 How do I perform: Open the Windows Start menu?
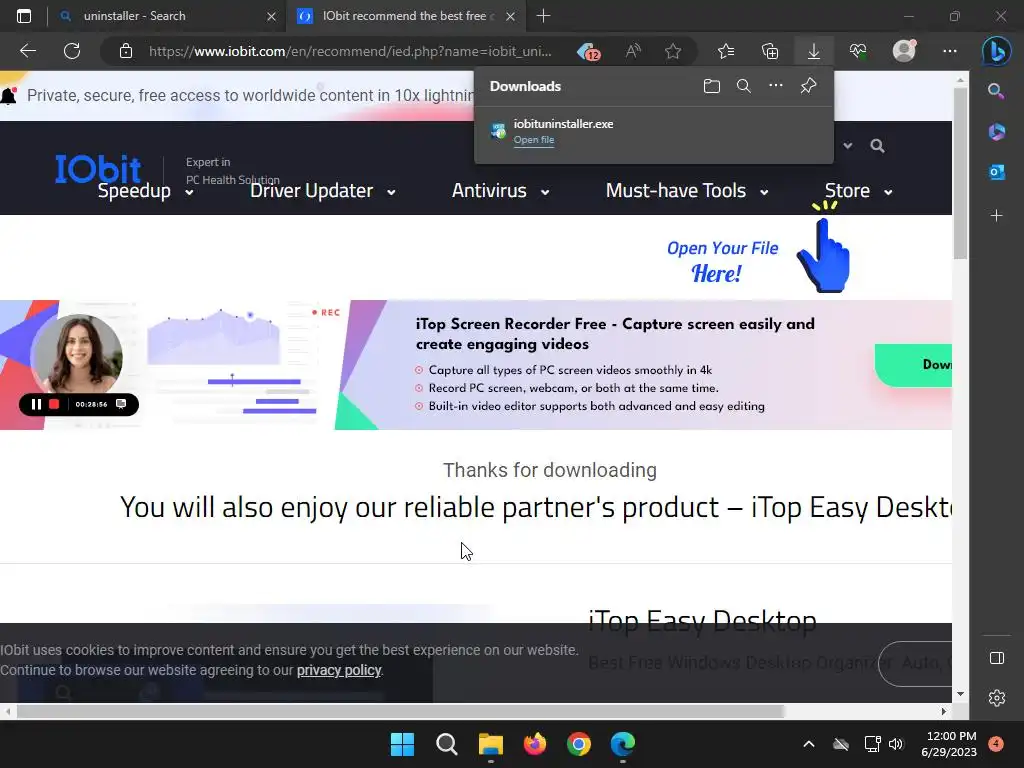(402, 744)
